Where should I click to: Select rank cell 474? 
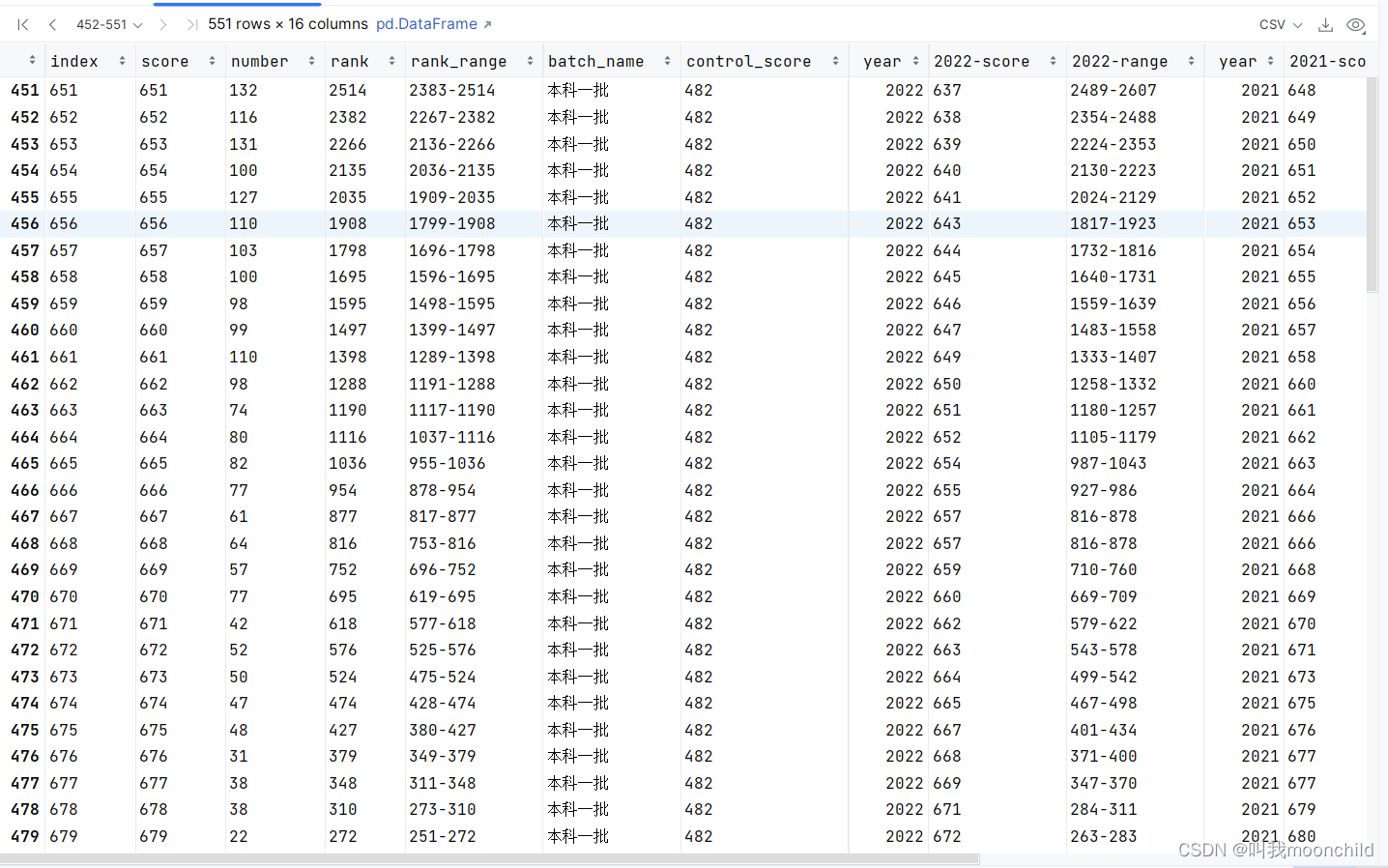[x=343, y=703]
